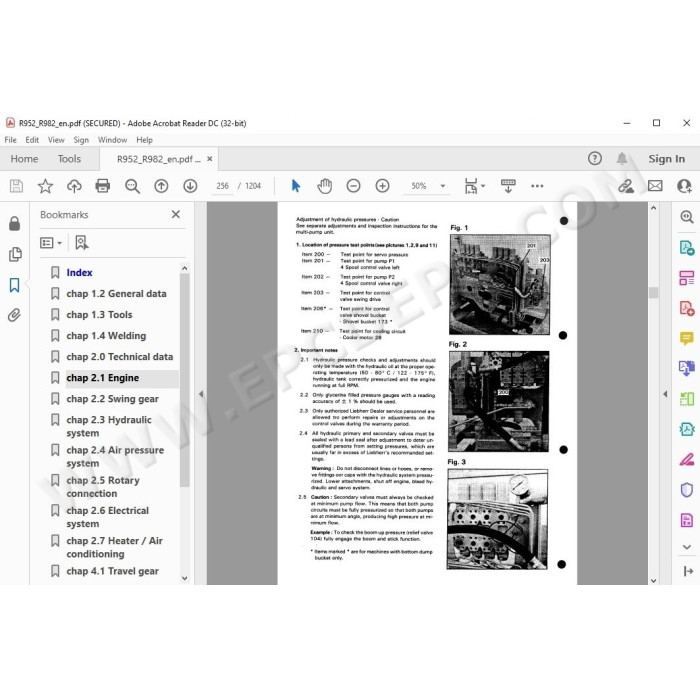Open the notifications bell
Screen dimensions: 700x700
pos(622,158)
